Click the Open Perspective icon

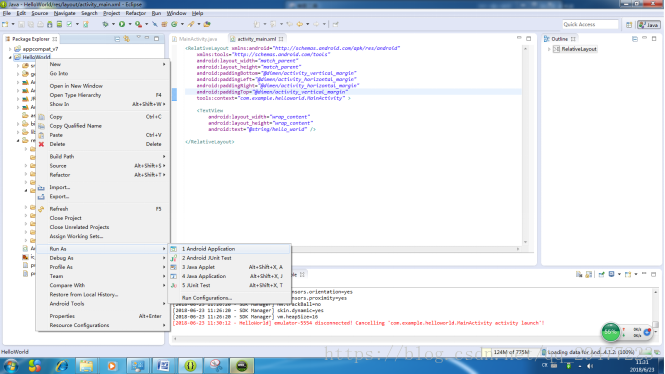click(629, 25)
